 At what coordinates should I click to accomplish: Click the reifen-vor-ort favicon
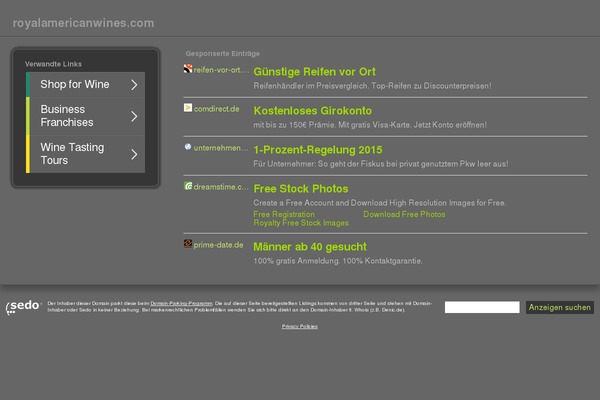point(188,69)
